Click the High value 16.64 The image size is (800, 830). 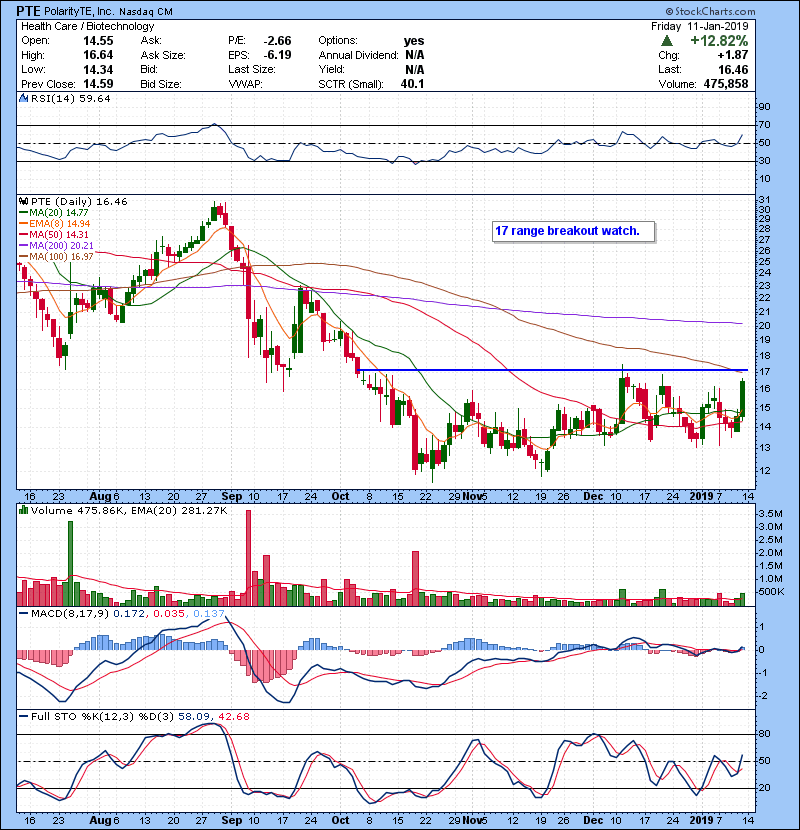click(x=98, y=55)
